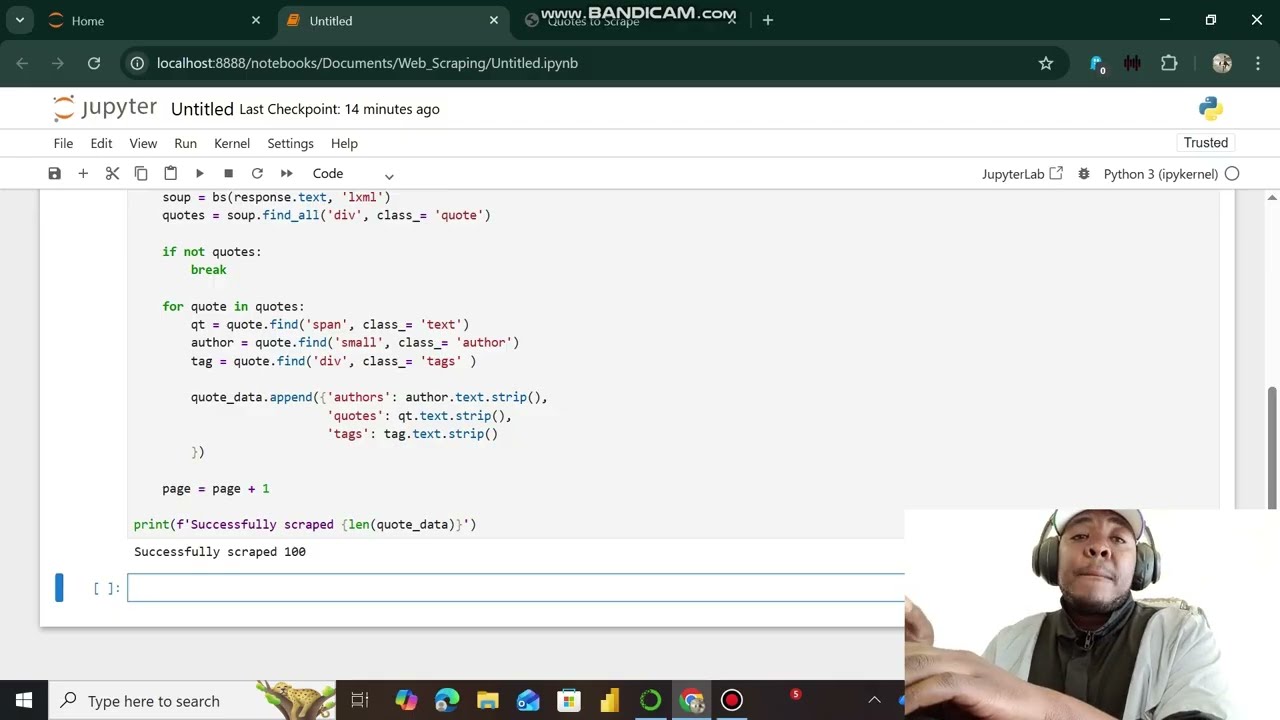
Task: Click the Jupyter logo
Action: pos(105,108)
